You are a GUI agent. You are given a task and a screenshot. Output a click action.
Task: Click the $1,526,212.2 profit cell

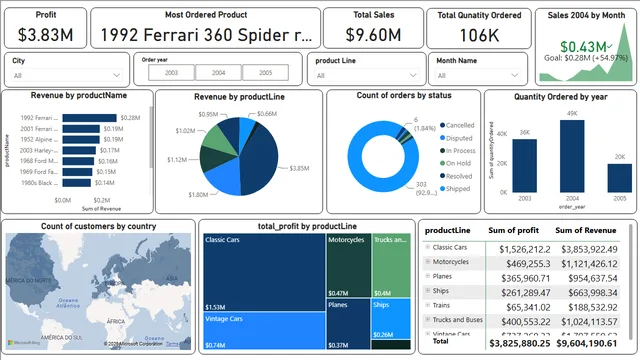[x=524, y=249]
